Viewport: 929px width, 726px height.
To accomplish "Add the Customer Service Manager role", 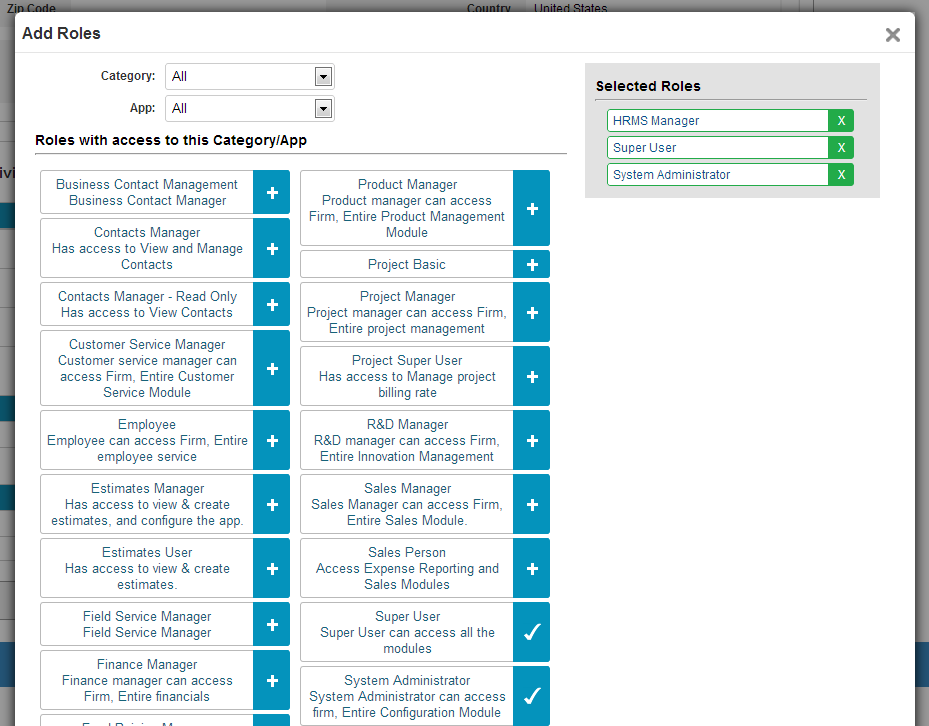I will [271, 368].
